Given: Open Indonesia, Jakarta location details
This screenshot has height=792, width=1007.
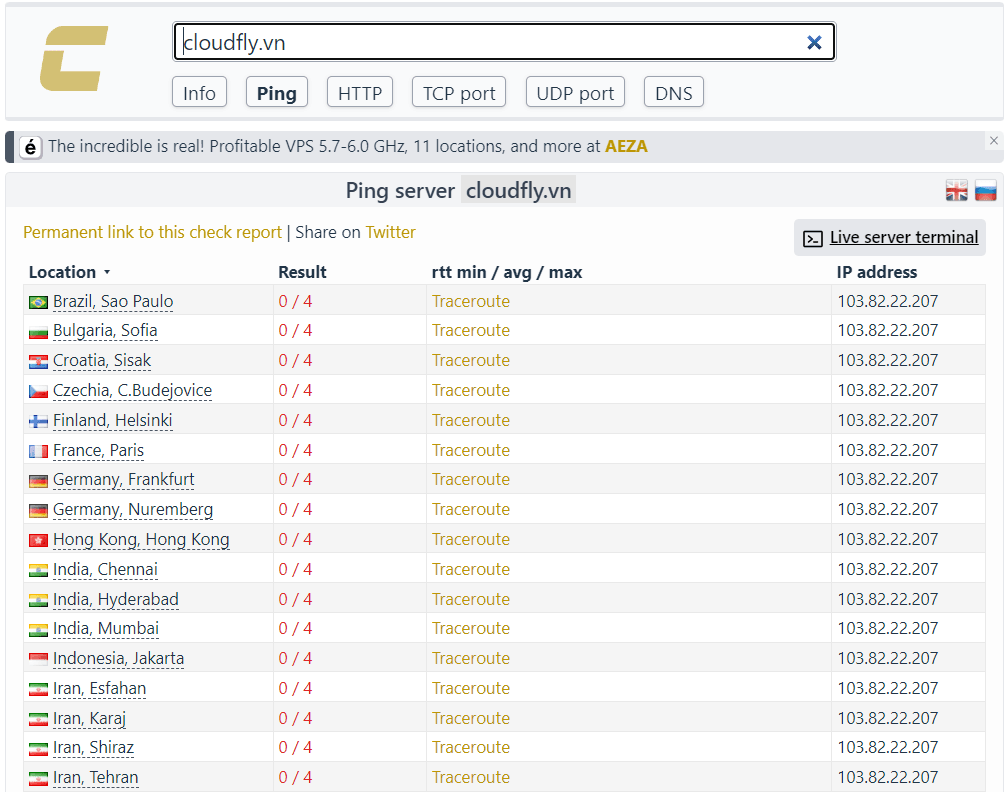Looking at the screenshot, I should (x=118, y=658).
